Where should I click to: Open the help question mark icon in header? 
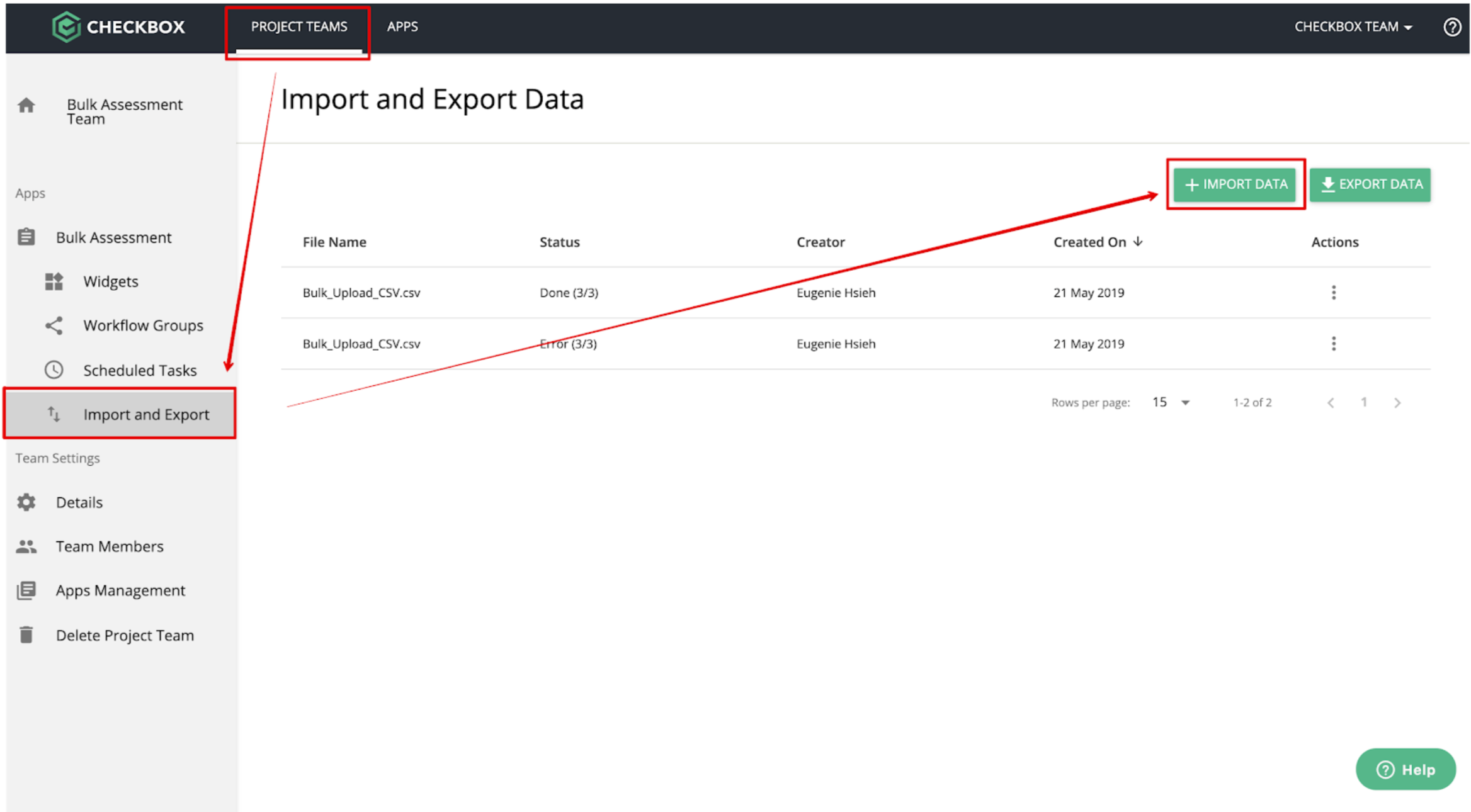point(1451,27)
